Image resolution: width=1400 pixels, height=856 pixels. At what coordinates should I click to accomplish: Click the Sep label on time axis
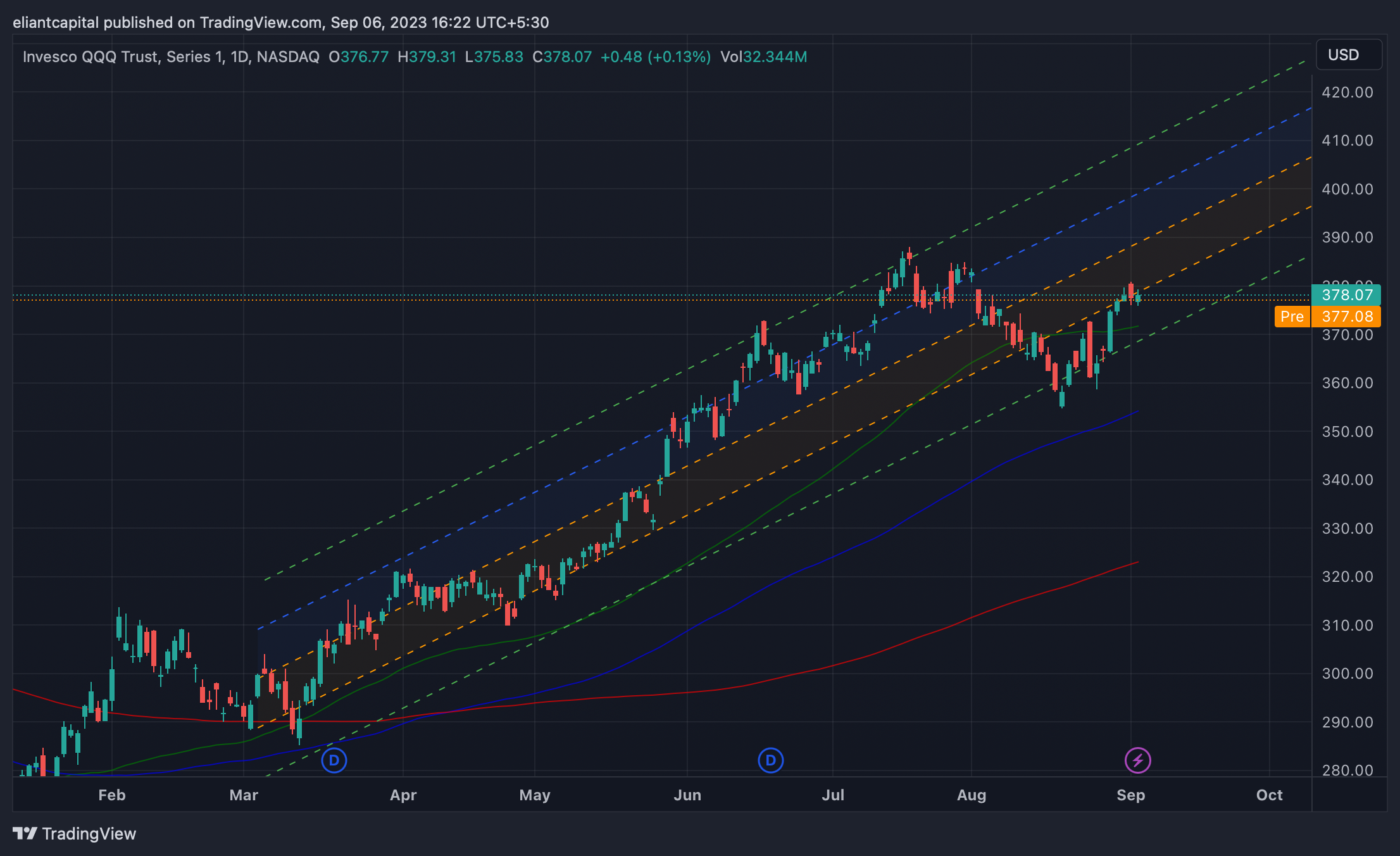tap(1130, 795)
